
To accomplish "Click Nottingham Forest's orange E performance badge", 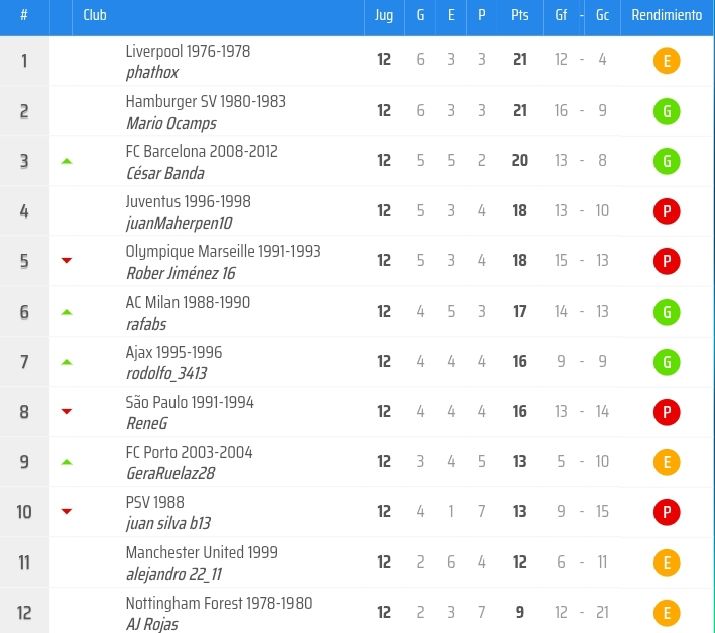I will click(x=666, y=612).
